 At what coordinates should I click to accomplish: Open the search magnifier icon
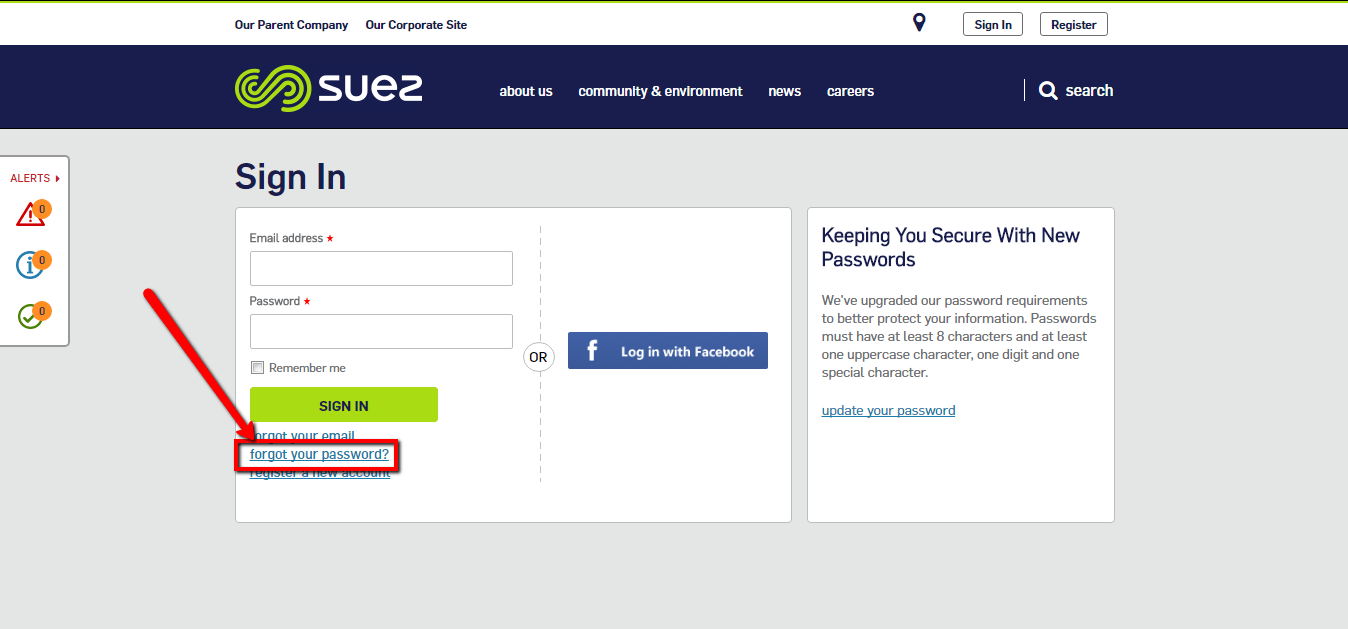[1048, 90]
